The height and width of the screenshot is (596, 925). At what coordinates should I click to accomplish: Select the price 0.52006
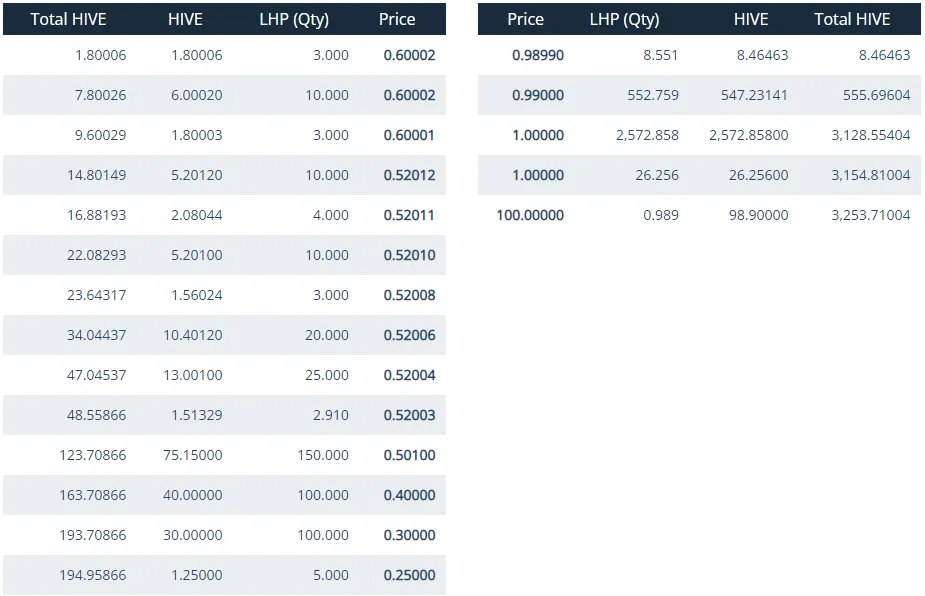click(409, 335)
